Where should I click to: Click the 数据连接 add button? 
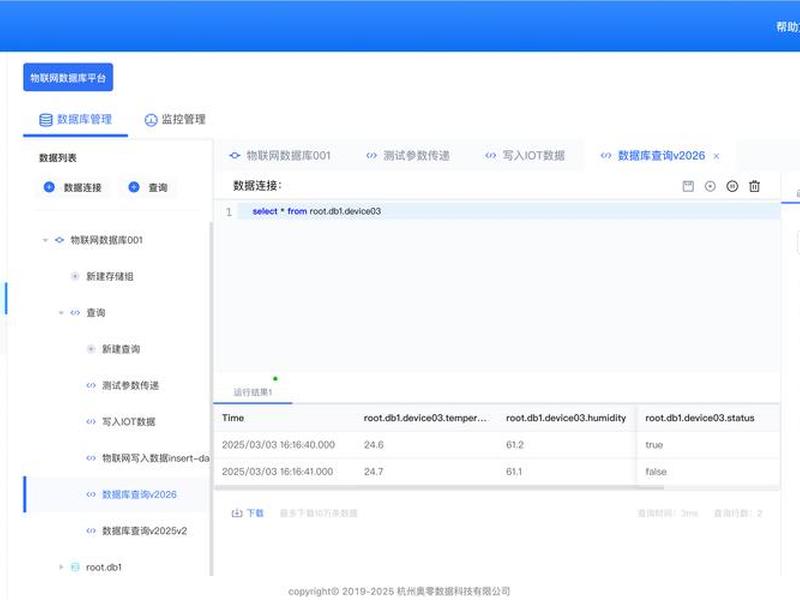tap(73, 187)
